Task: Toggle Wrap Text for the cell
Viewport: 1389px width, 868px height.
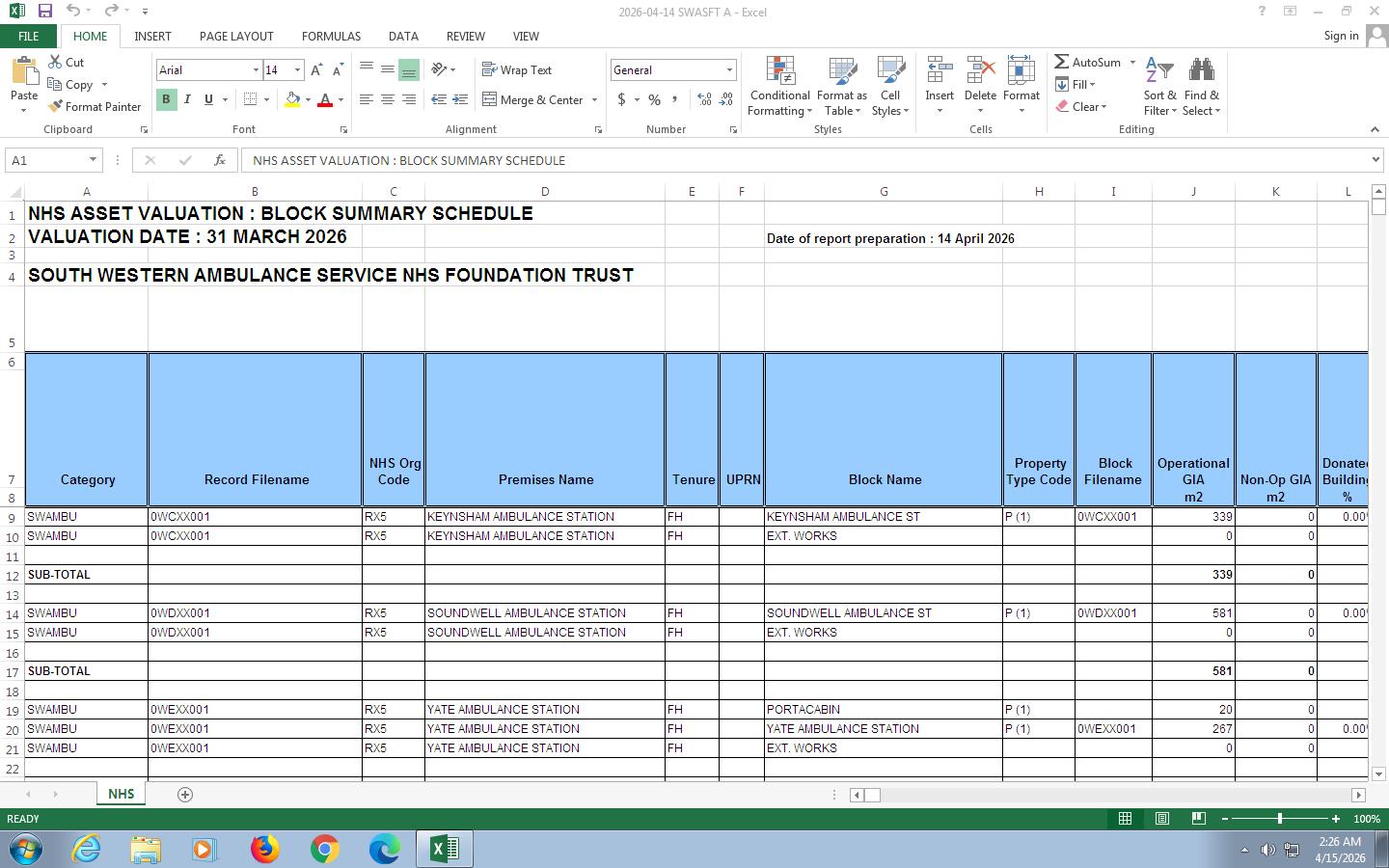Action: 517,70
